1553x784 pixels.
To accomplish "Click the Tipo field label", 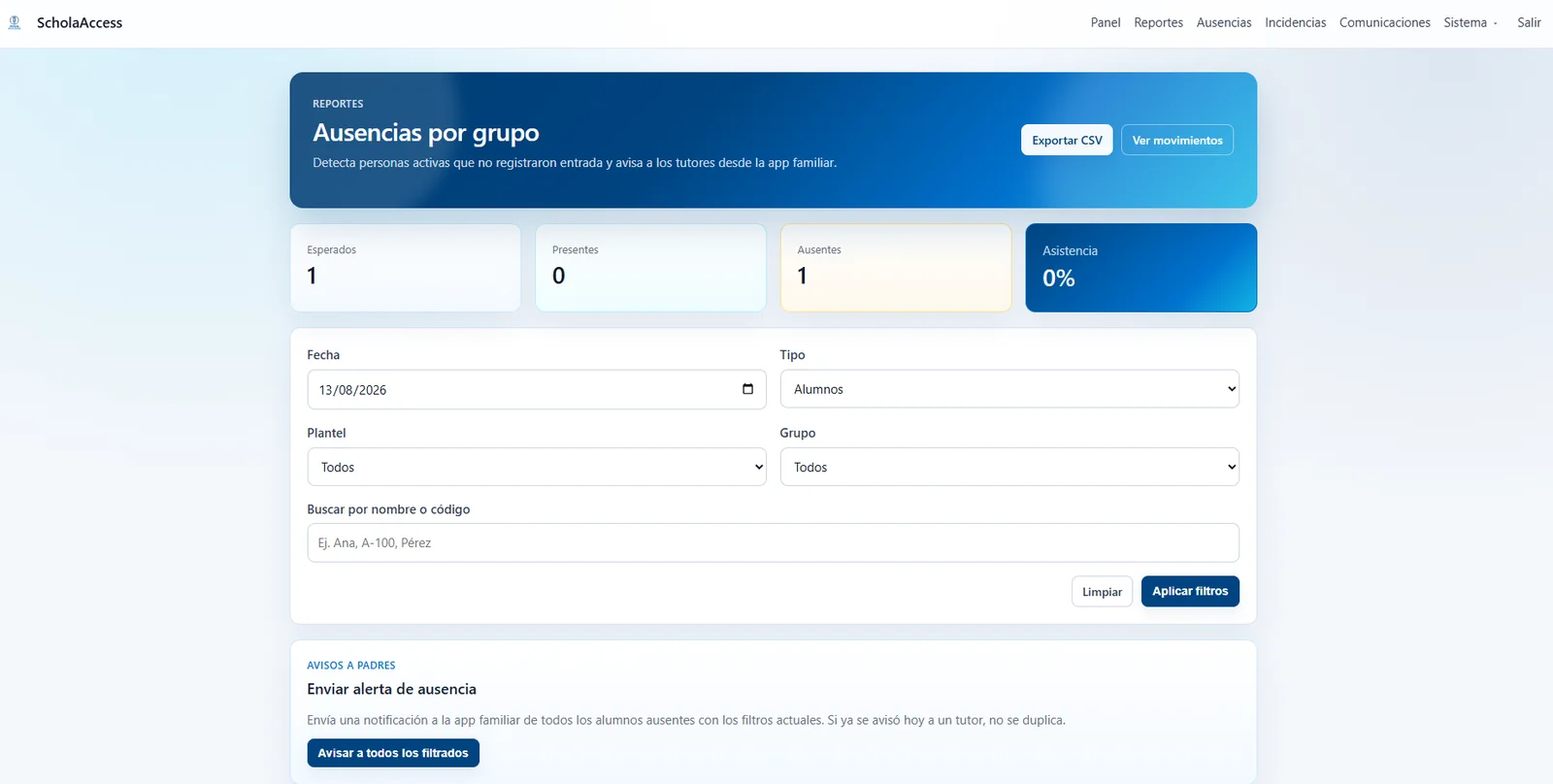I will point(793,355).
